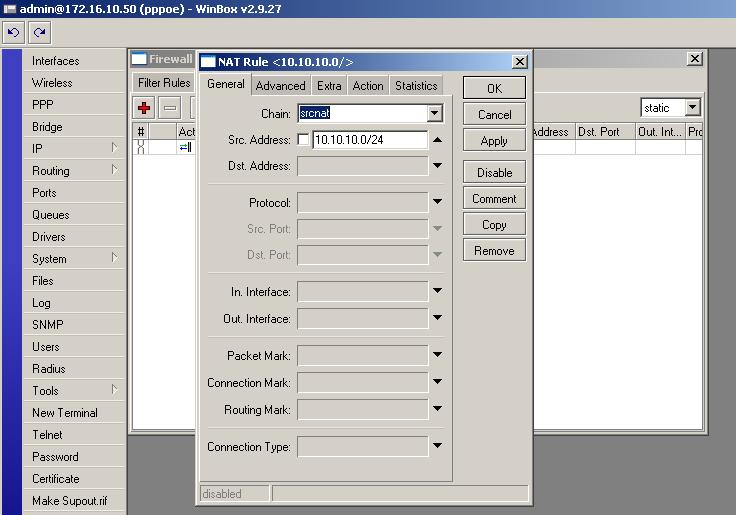Screen dimensions: 736x515
Task: Collapse Src. Address field up arrow
Action: coord(437,140)
